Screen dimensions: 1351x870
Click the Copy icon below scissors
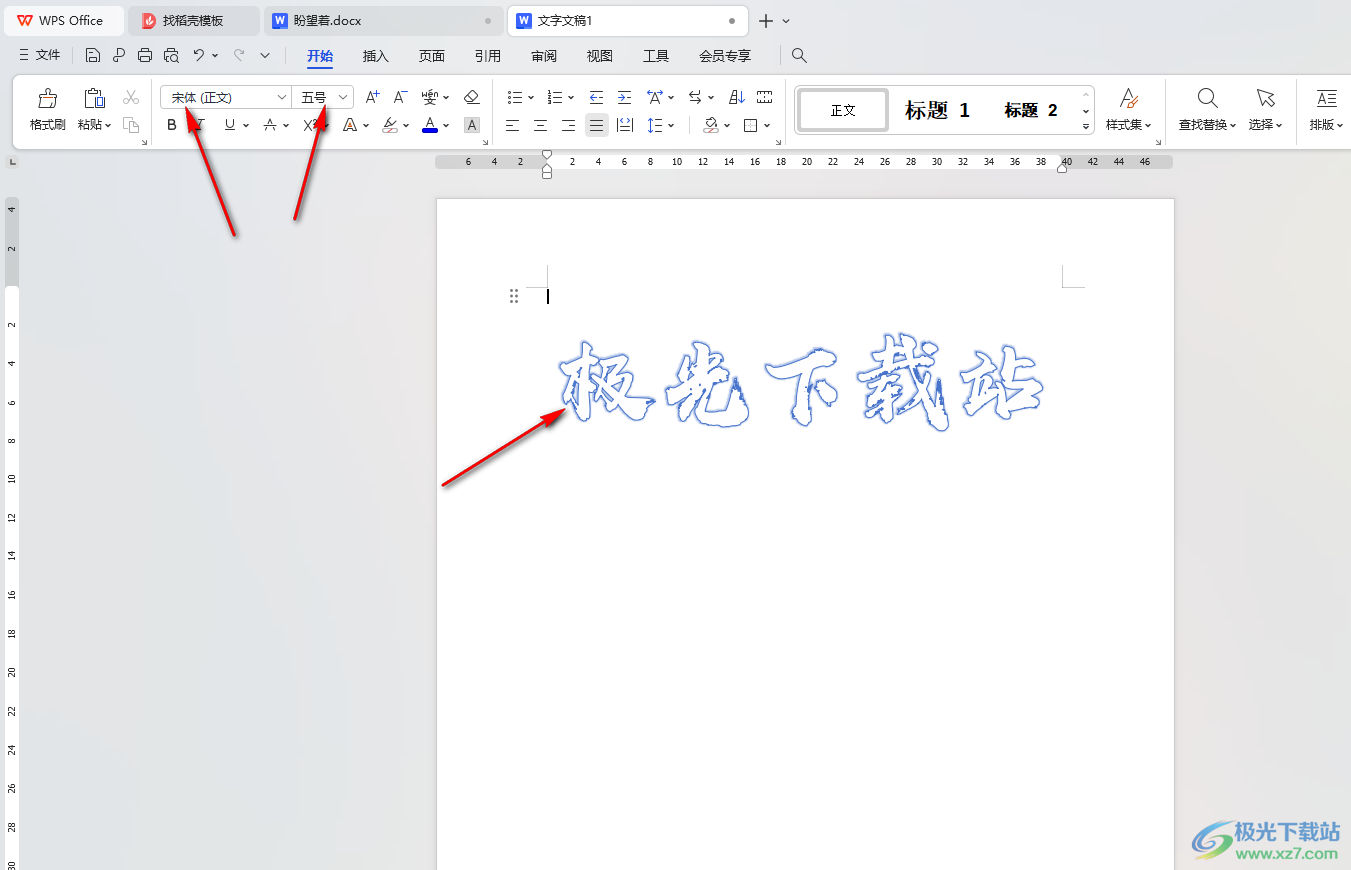pyautogui.click(x=131, y=125)
